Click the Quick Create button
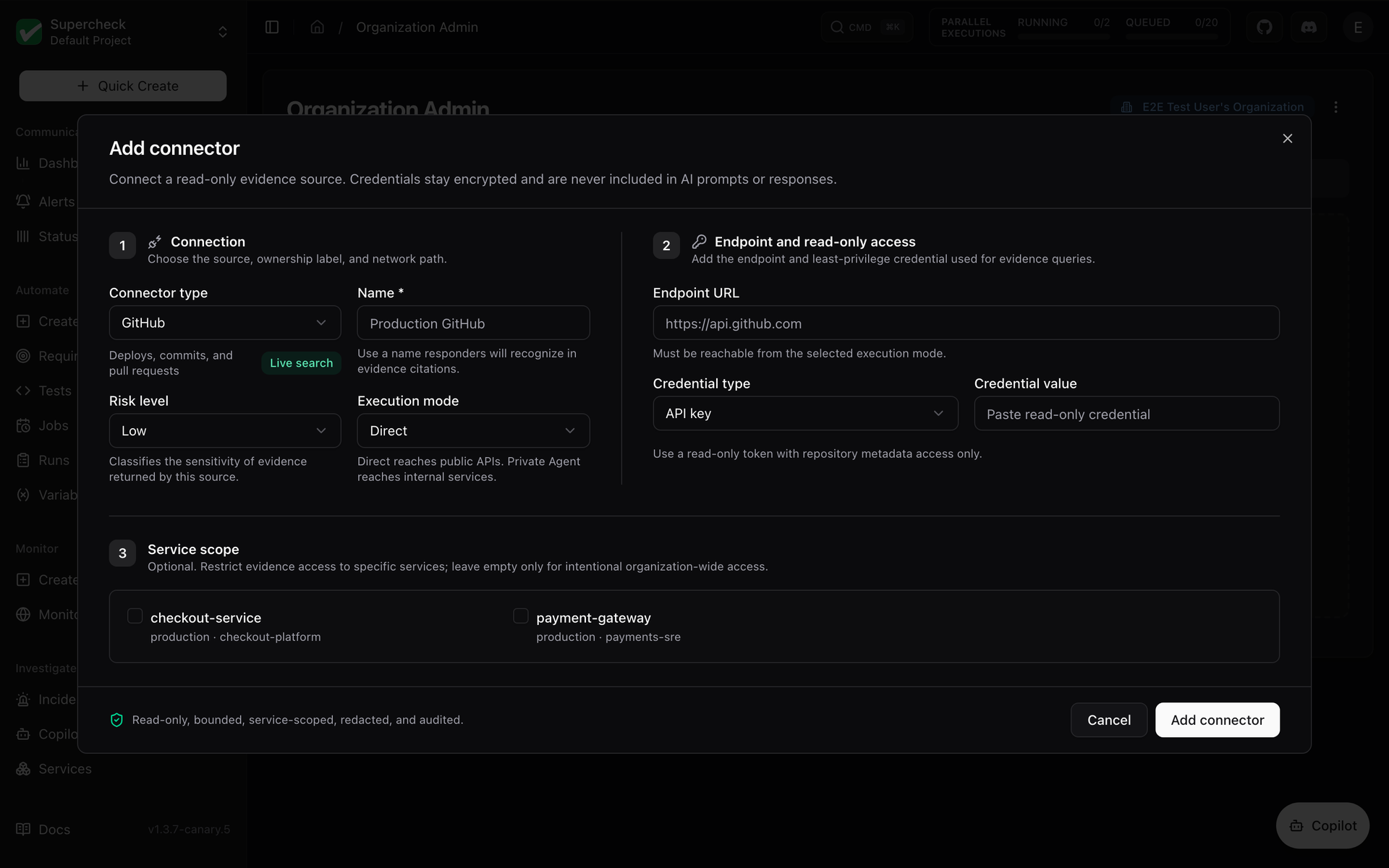This screenshot has width=1389, height=868. tap(123, 86)
